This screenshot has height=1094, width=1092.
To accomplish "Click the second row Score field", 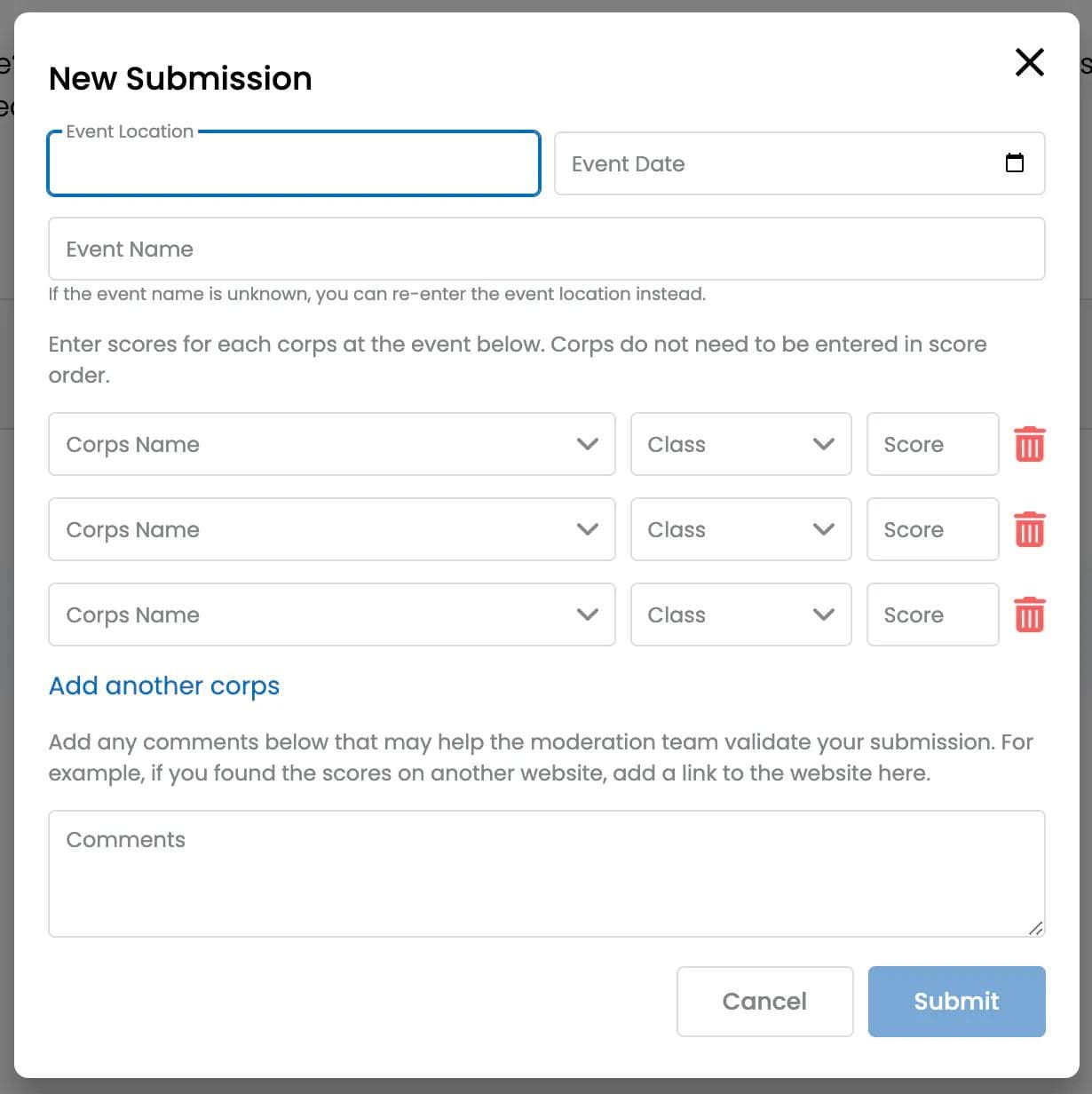I will (x=933, y=529).
